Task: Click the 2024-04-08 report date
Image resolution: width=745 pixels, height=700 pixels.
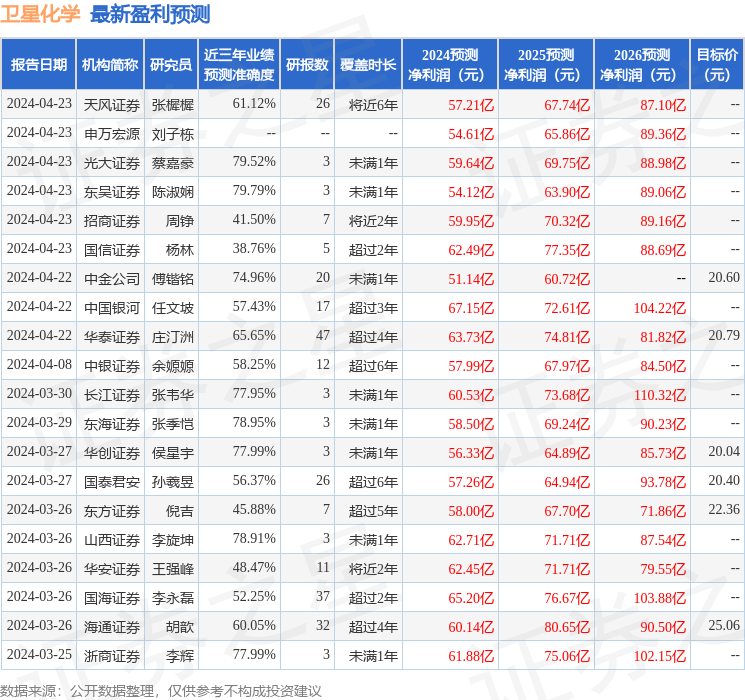Action: [x=39, y=364]
